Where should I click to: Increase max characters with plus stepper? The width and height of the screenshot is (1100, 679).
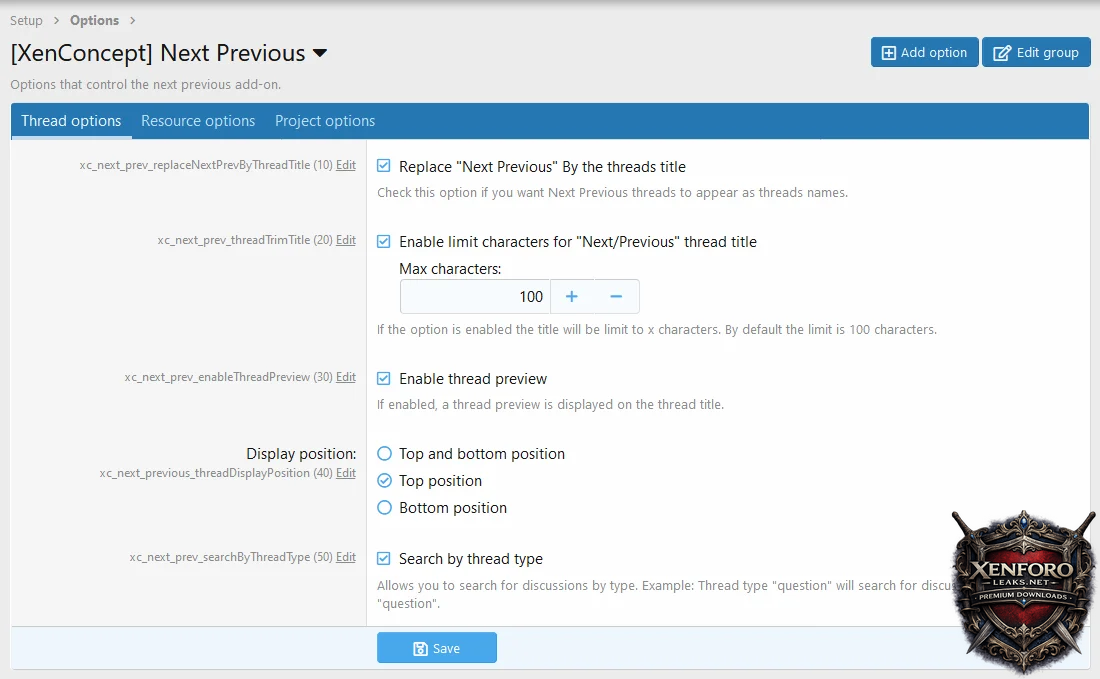[572, 297]
